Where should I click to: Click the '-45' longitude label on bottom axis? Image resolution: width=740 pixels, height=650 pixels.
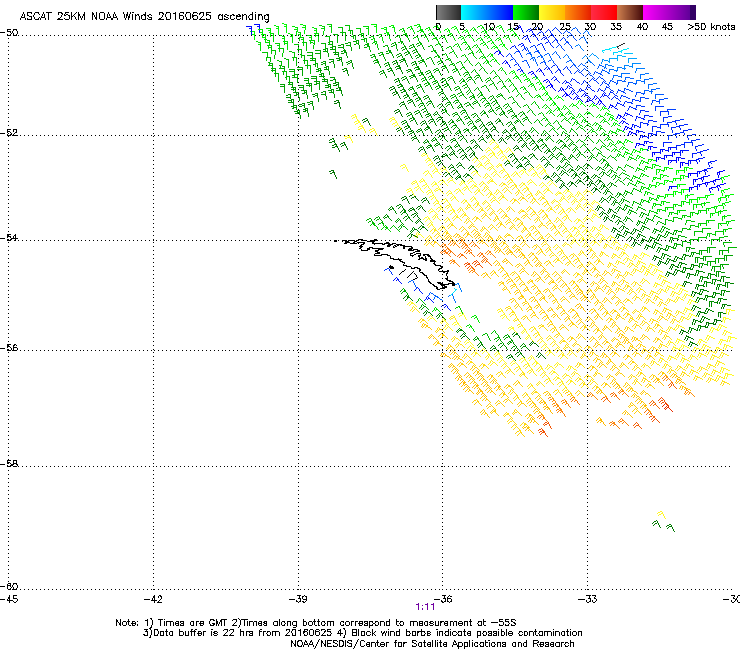tap(9, 599)
